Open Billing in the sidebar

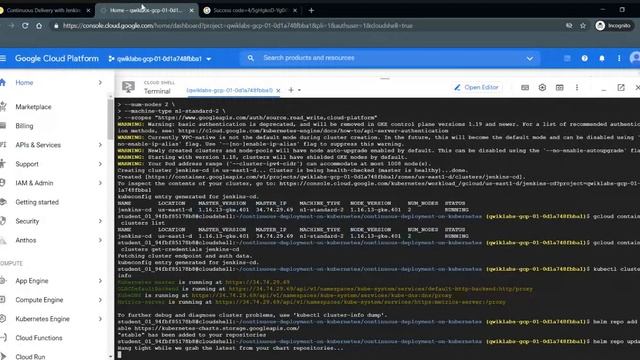(24, 126)
